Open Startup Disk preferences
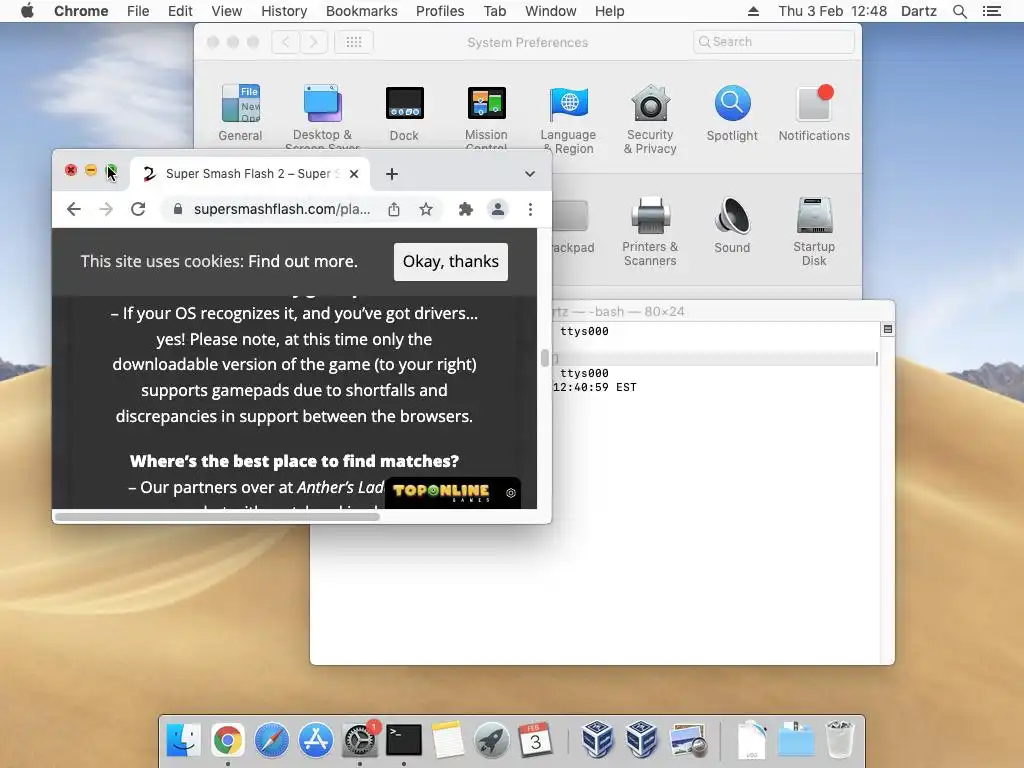The width and height of the screenshot is (1024, 768). pos(814,231)
